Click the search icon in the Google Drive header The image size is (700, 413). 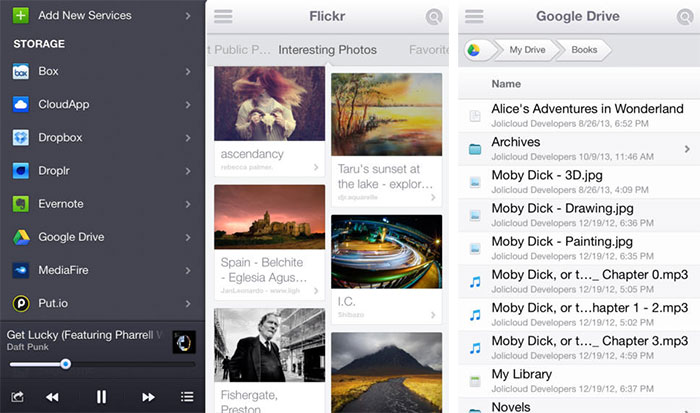[x=684, y=17]
